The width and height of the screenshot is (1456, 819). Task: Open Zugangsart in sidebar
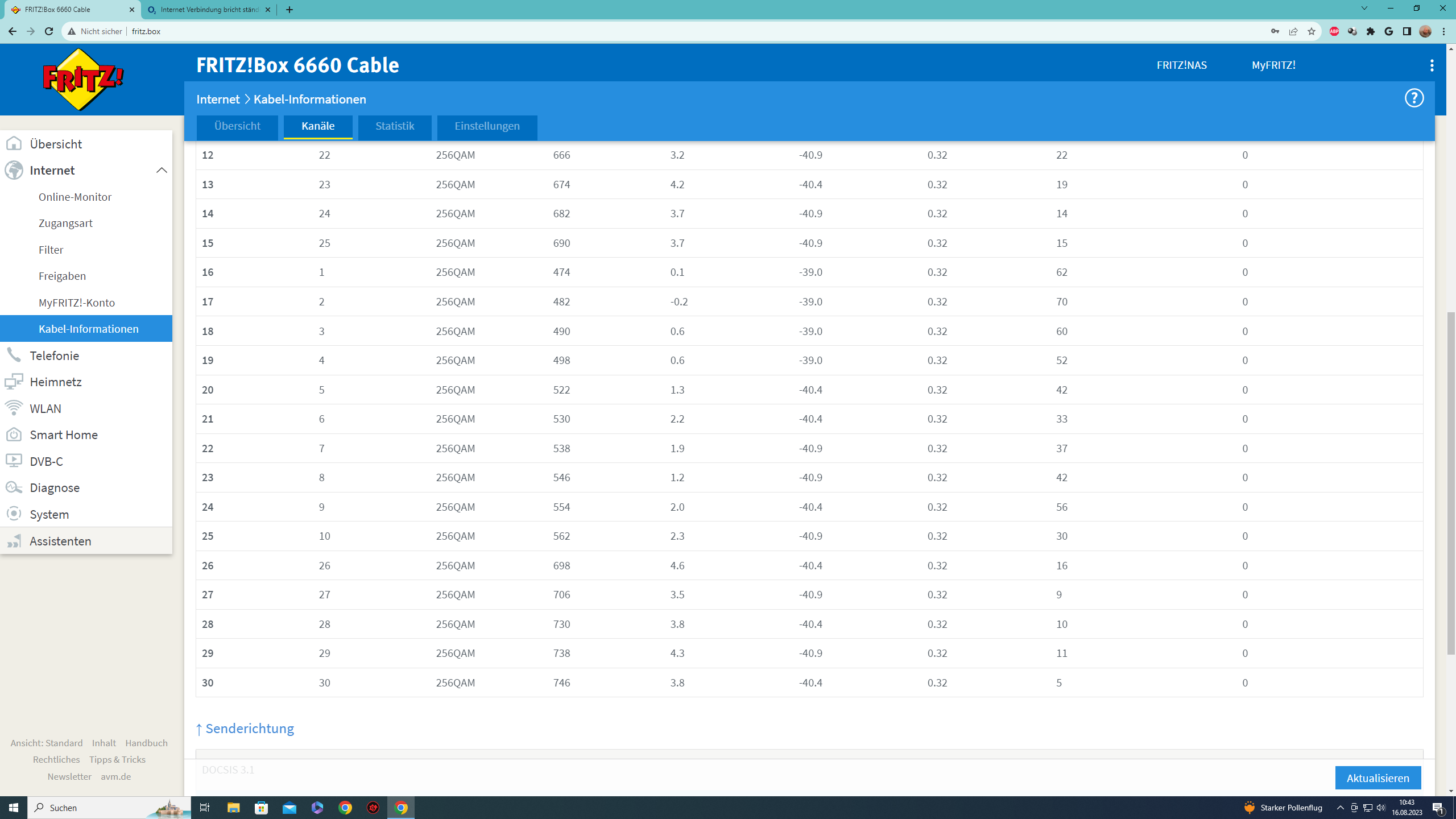pyautogui.click(x=65, y=223)
